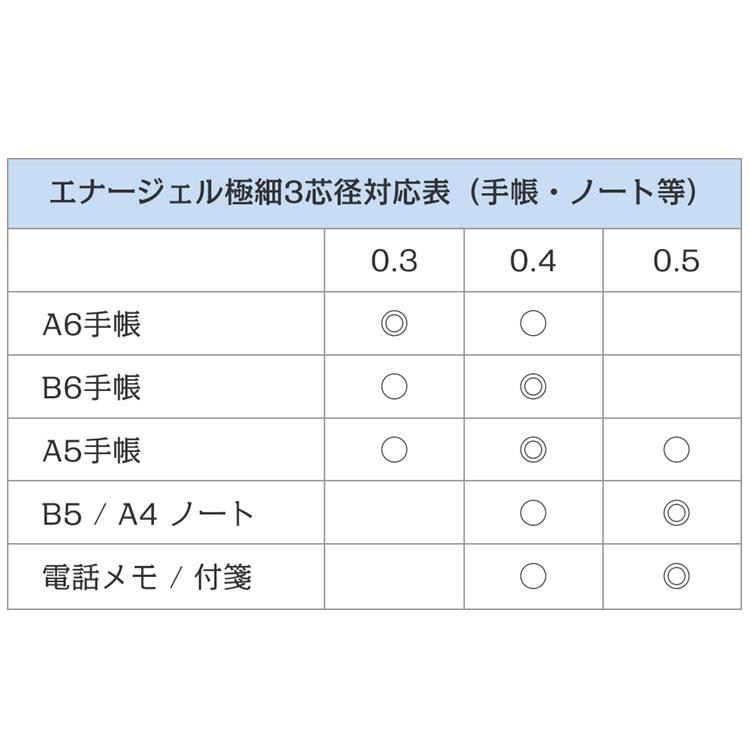
Task: Click the double circle for A6手帳 0.3
Action: [394, 323]
